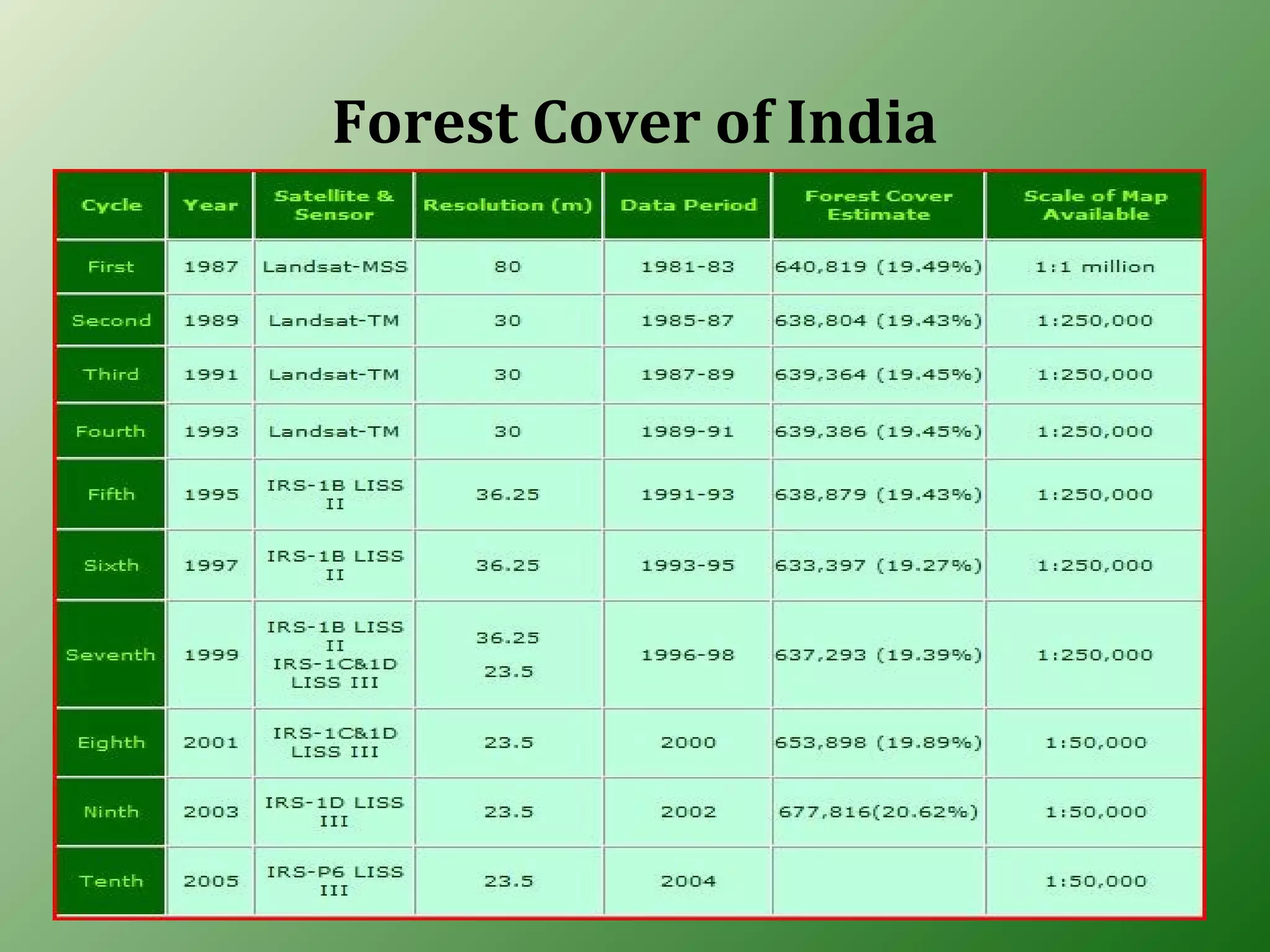Screen dimensions: 1270x952
Task: Click the "Satellite & Sensor" column header
Action: (x=334, y=205)
